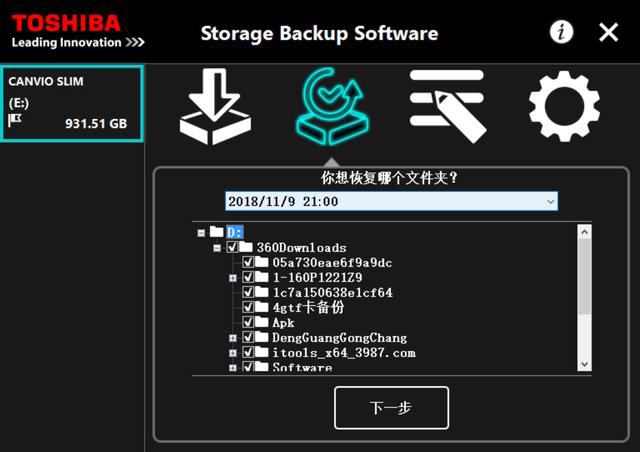Select the 360Downloads folder name
Image resolution: width=640 pixels, height=452 pixels.
[x=301, y=248]
